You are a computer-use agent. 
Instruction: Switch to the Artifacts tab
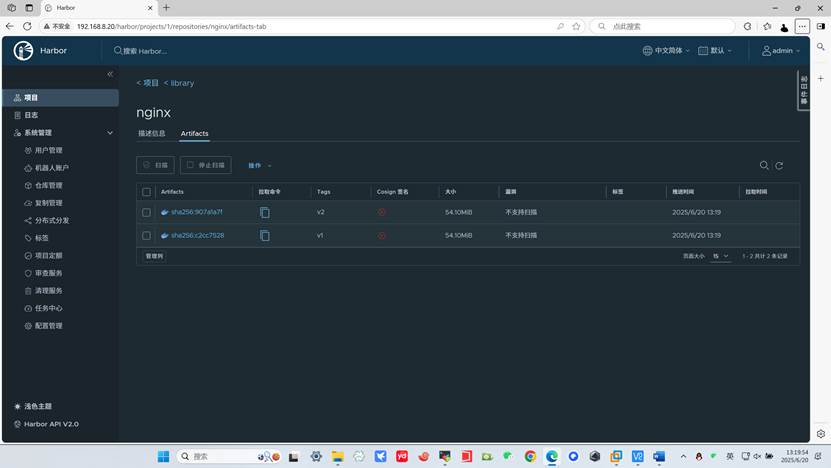pyautogui.click(x=195, y=134)
